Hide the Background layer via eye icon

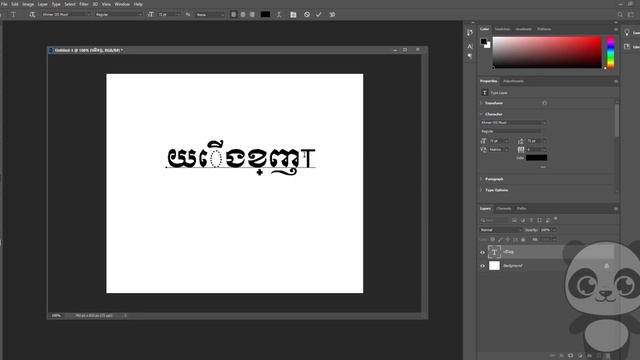(x=482, y=266)
